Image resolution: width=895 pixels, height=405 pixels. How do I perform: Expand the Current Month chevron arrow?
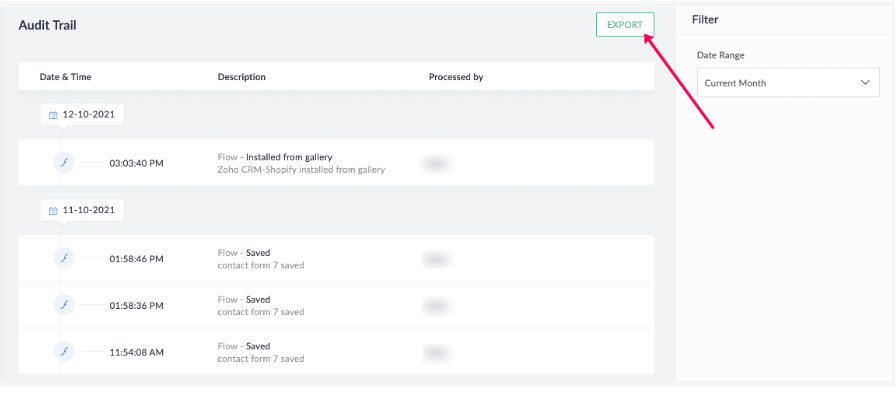(865, 83)
